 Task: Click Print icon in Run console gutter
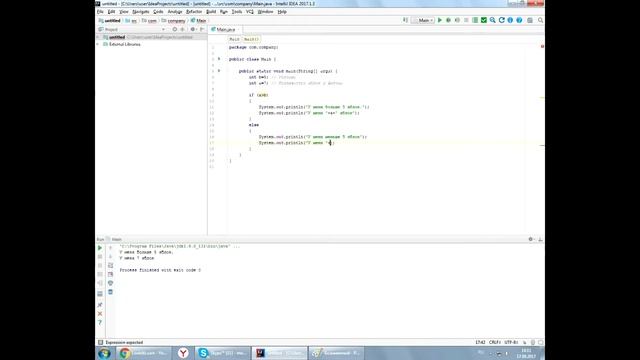111,283
